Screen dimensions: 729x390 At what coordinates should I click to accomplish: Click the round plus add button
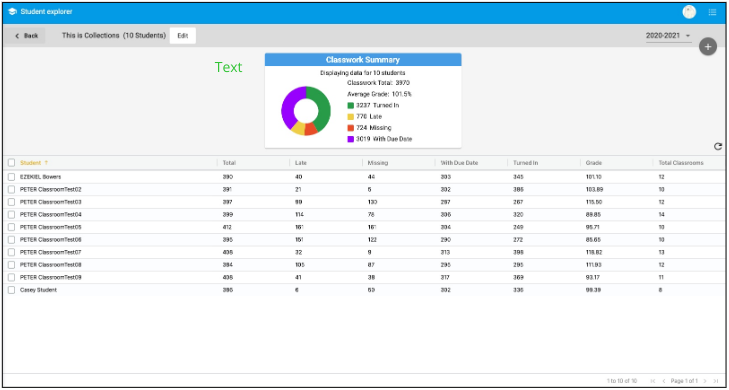click(708, 46)
